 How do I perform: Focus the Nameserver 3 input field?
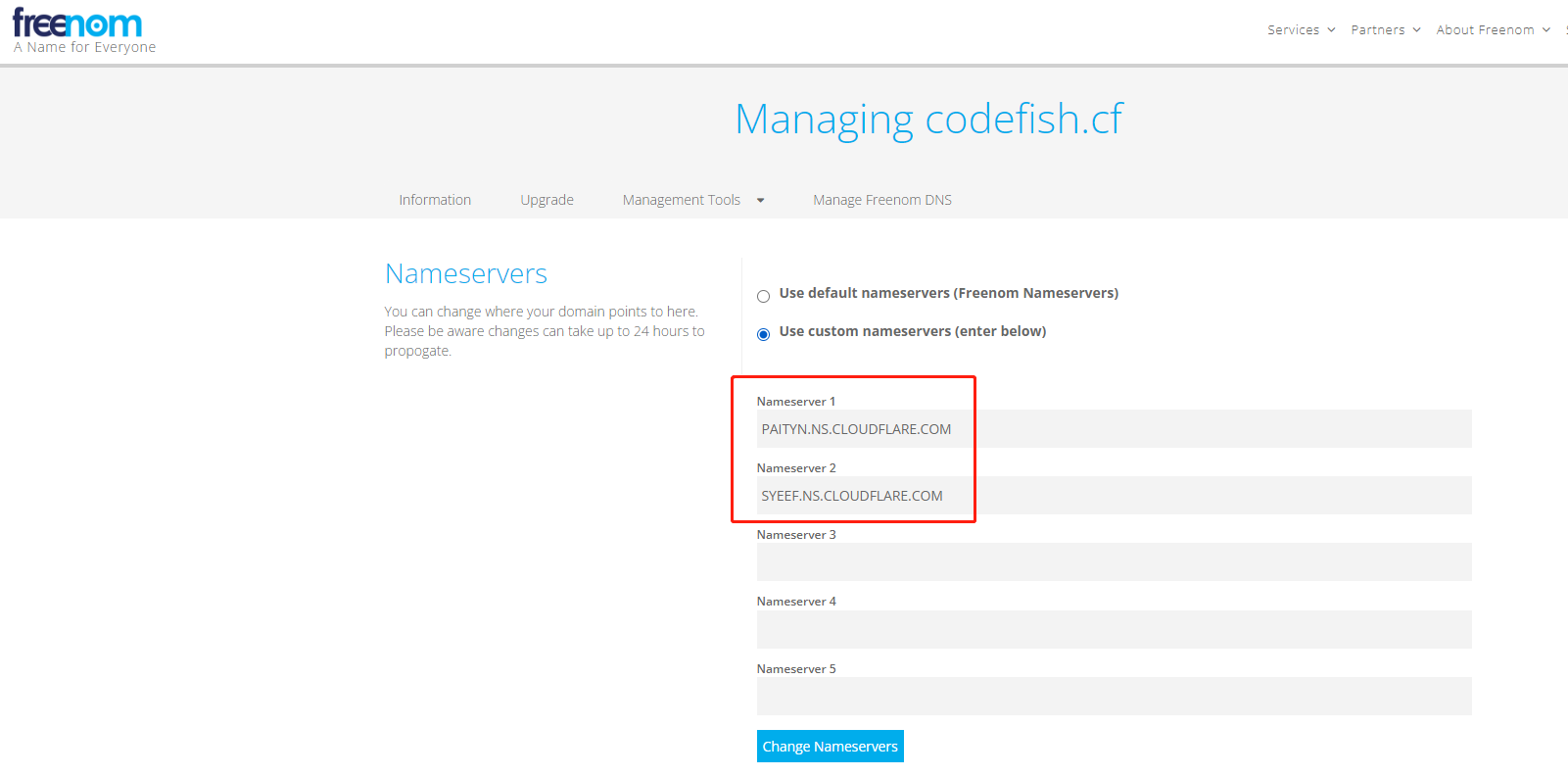click(x=1114, y=562)
